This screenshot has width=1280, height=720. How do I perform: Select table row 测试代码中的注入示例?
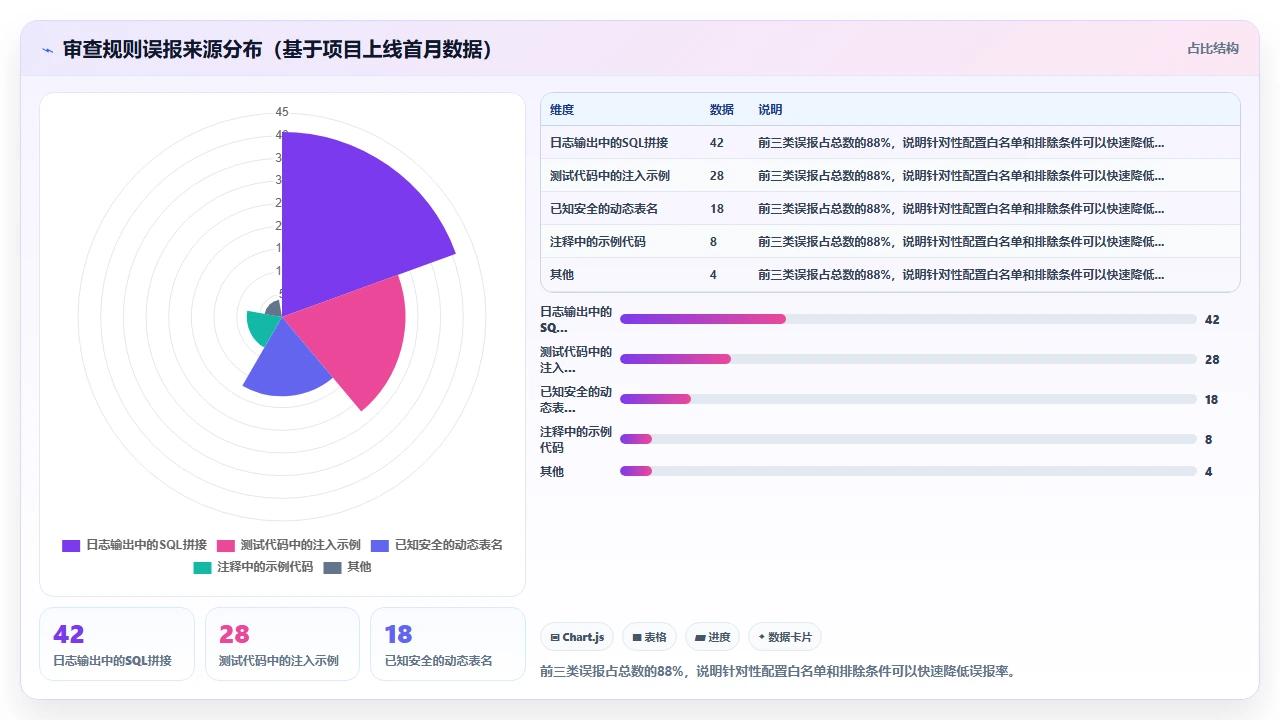[890, 175]
